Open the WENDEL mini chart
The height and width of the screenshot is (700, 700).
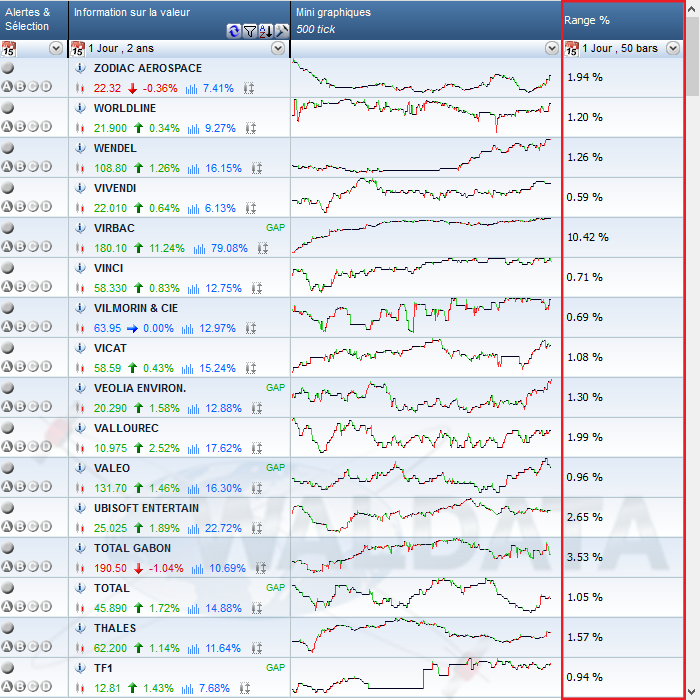(x=422, y=157)
